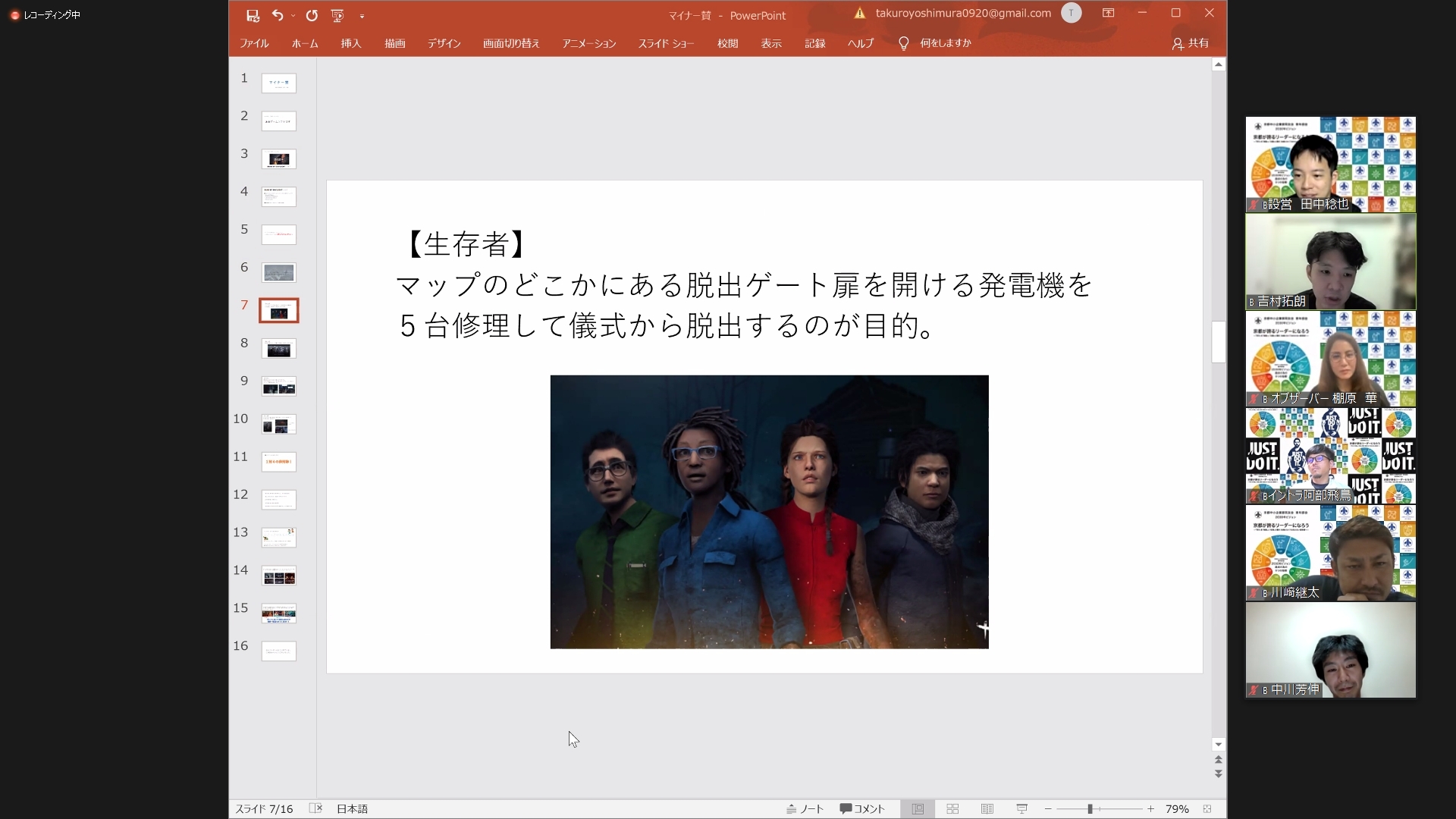Select slide 6 thumbnail
Viewport: 1456px width, 819px height.
pos(279,272)
